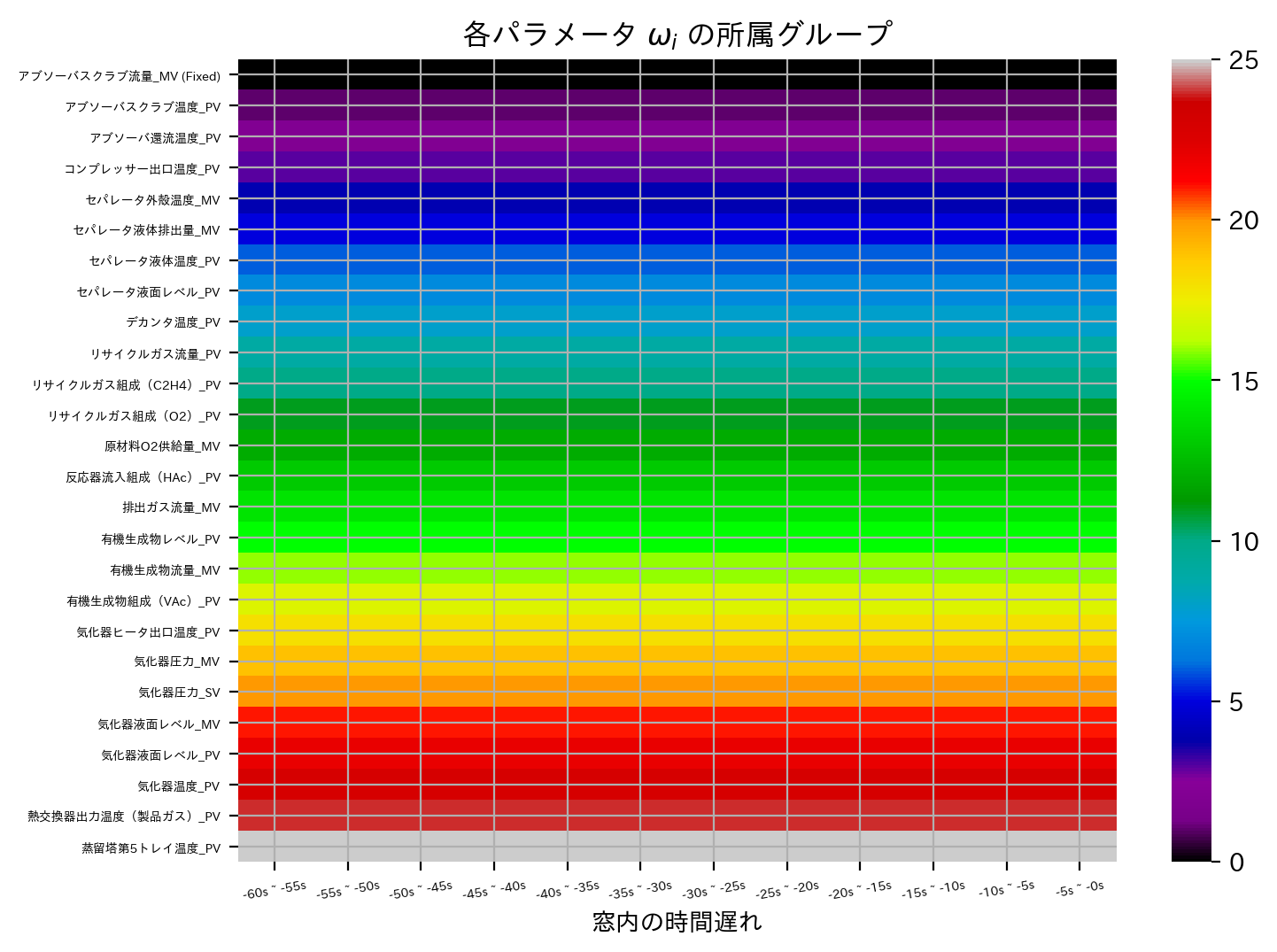This screenshot has width=1277, height=952.
Task: Select y-label リサイクルガス組成（C2H4）_PV
Action: [x=127, y=385]
